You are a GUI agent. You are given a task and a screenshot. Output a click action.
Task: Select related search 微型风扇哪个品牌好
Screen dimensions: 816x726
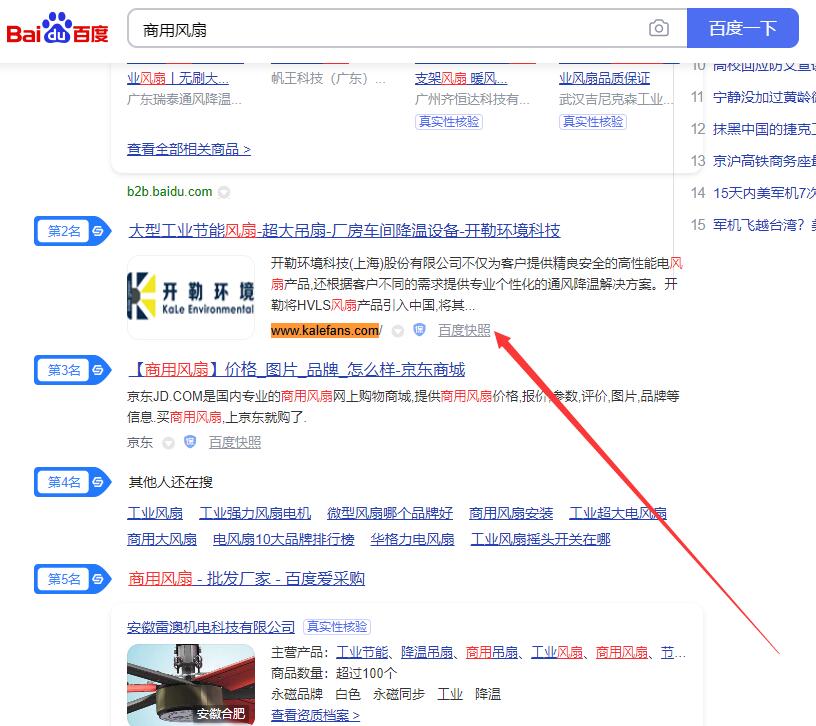point(390,513)
